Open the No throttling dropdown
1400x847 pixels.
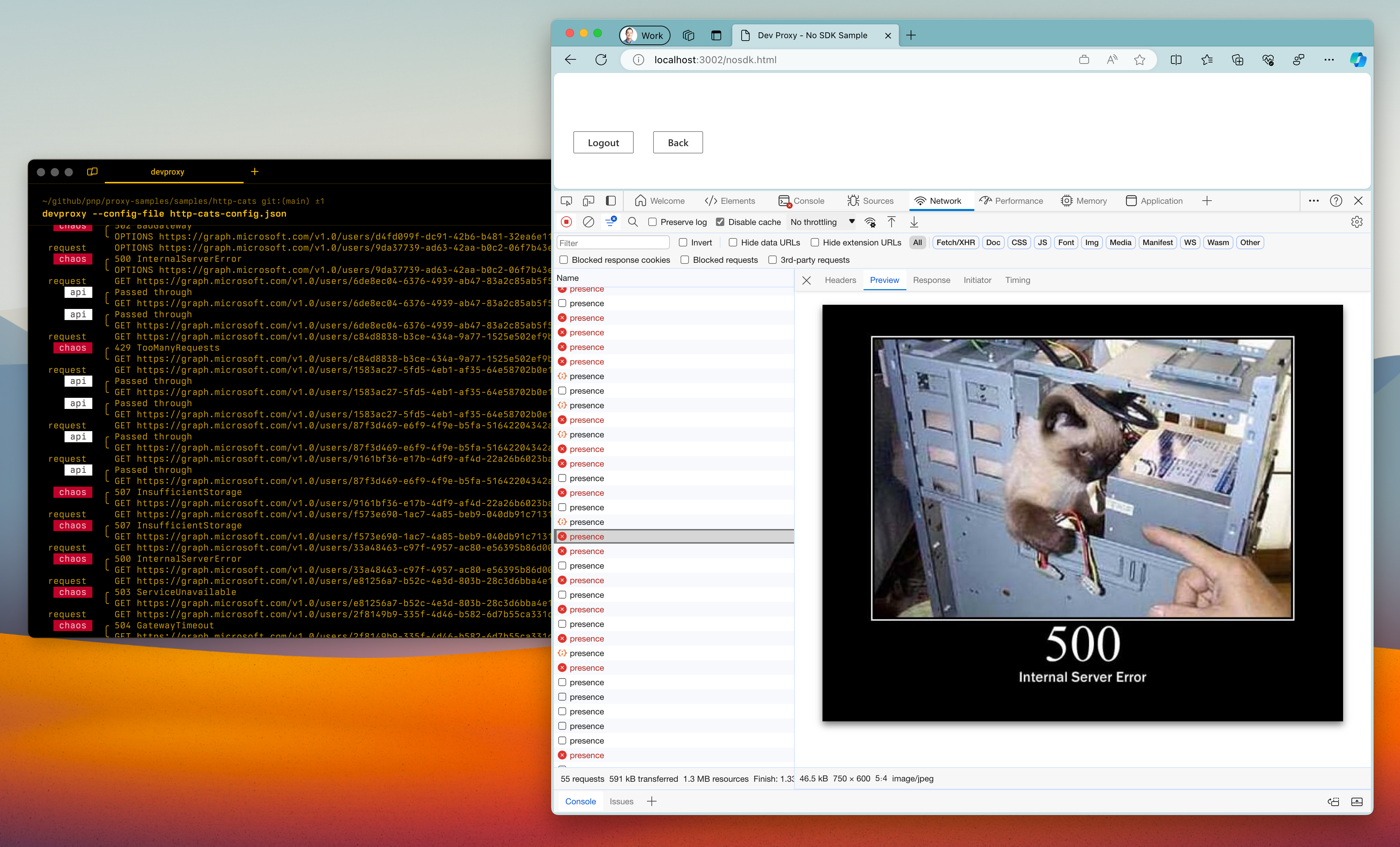pos(821,222)
